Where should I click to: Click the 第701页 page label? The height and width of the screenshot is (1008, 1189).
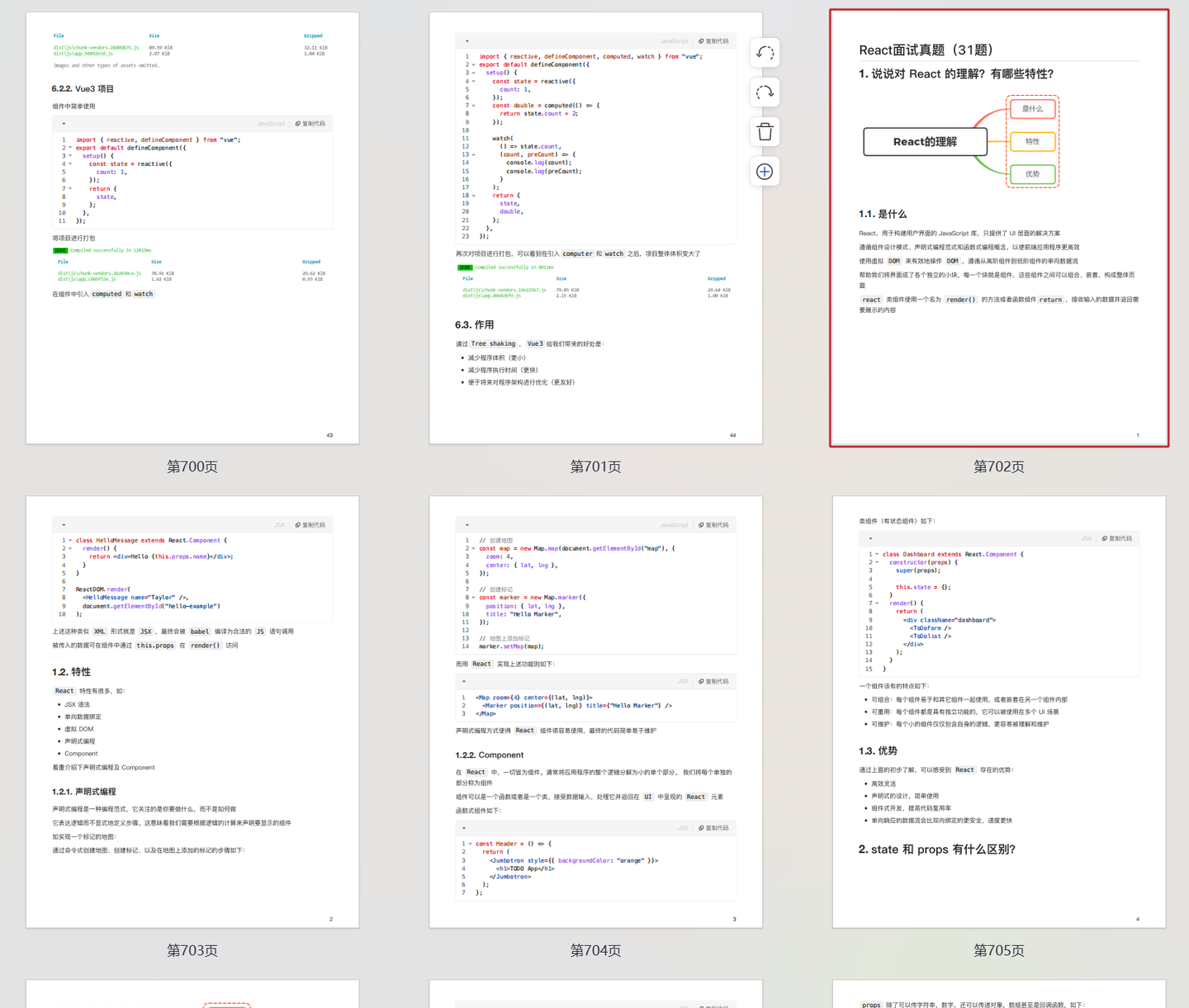pos(595,466)
